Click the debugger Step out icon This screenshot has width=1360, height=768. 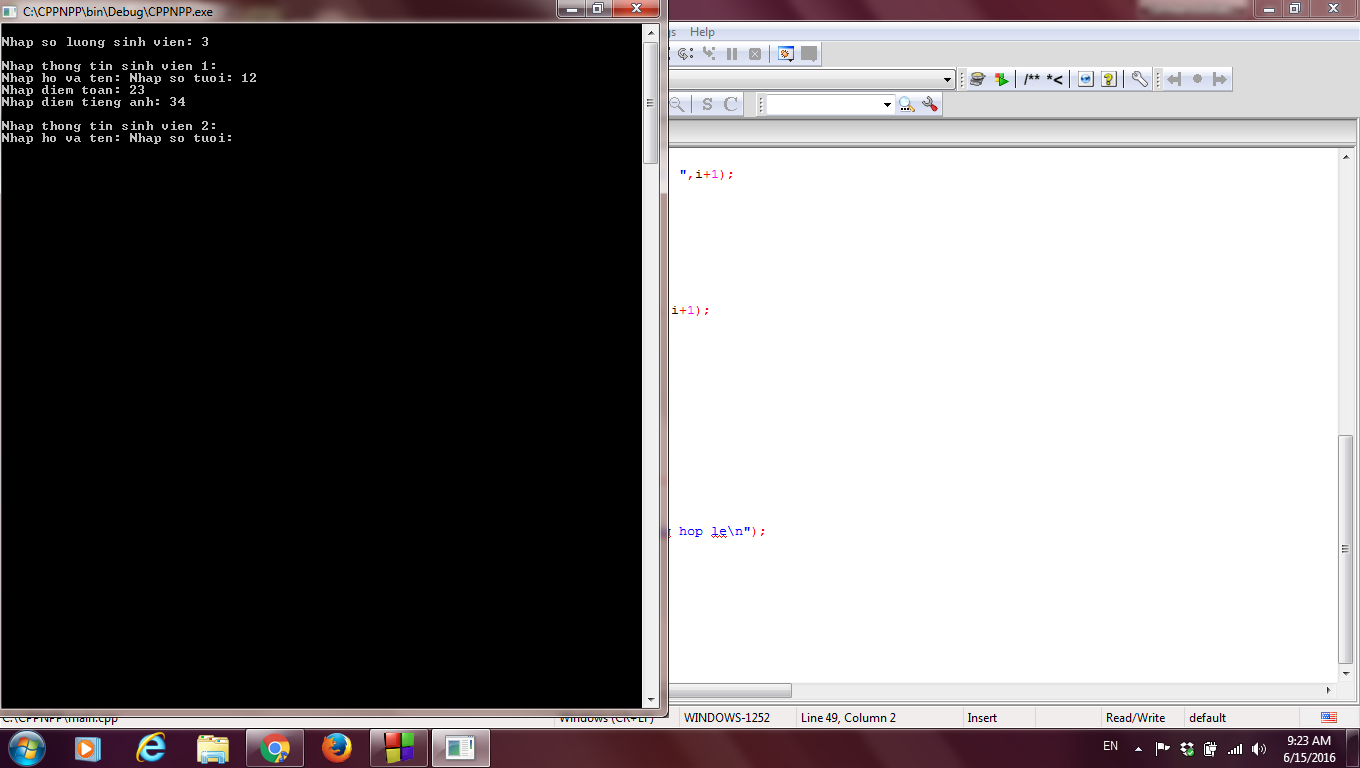[685, 54]
